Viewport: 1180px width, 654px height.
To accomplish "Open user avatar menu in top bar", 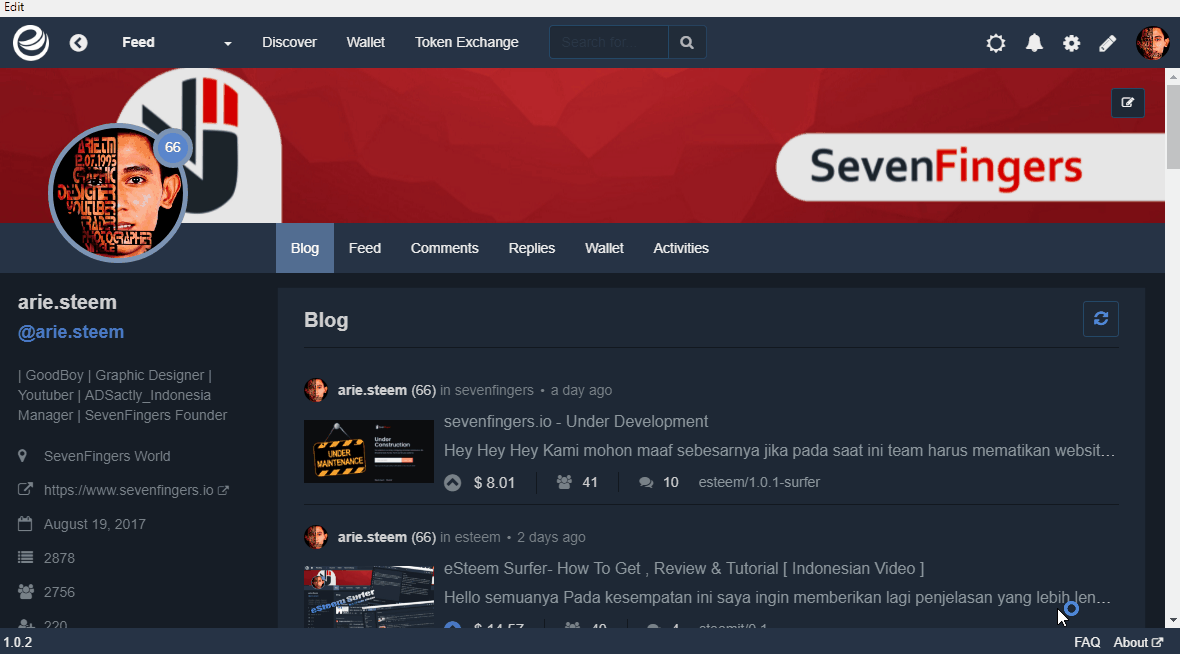I will [1152, 43].
